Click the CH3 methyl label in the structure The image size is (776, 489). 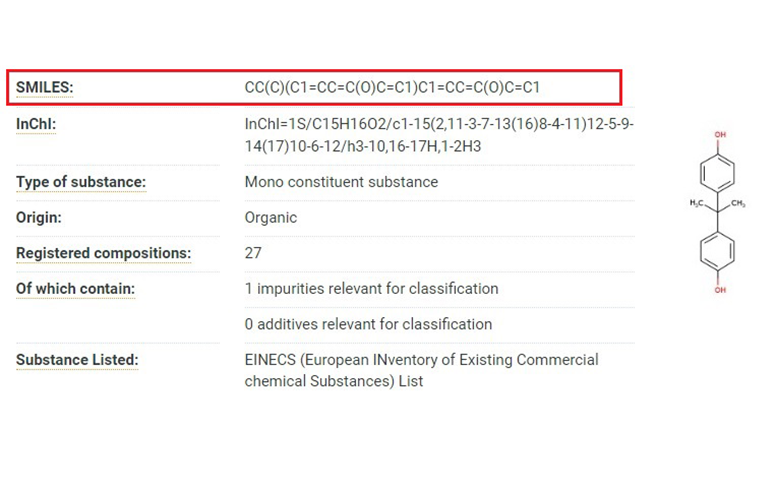click(737, 204)
